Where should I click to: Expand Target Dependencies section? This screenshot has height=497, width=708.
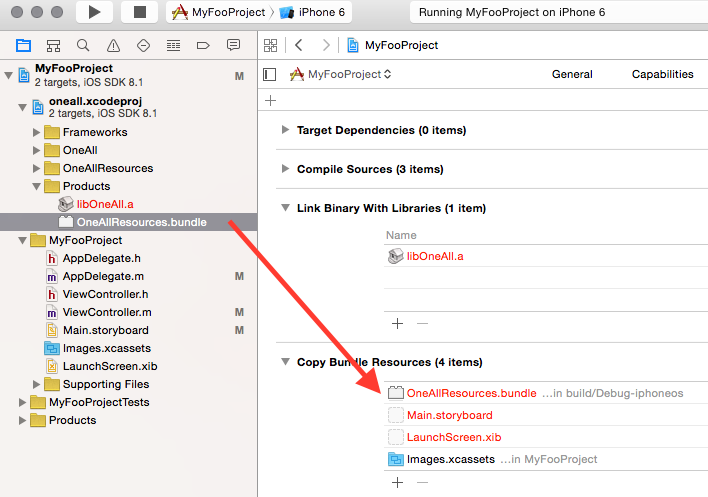point(285,130)
